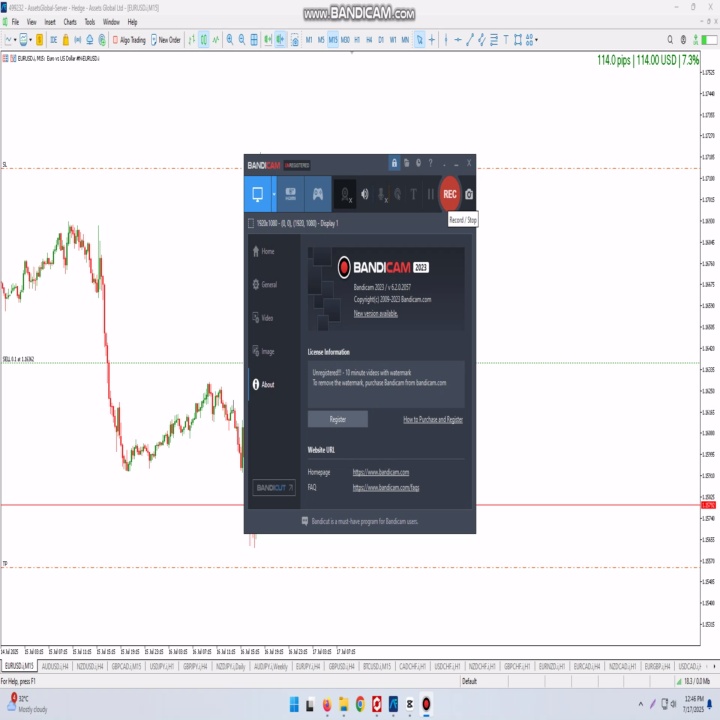Set timeframe to M1

[309, 40]
